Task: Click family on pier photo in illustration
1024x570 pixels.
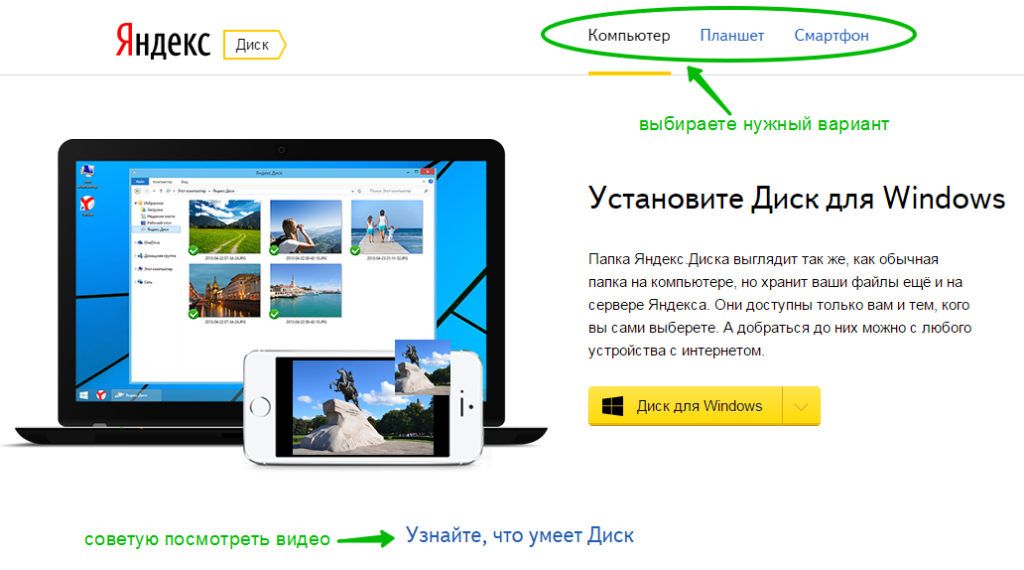Action: click(387, 227)
